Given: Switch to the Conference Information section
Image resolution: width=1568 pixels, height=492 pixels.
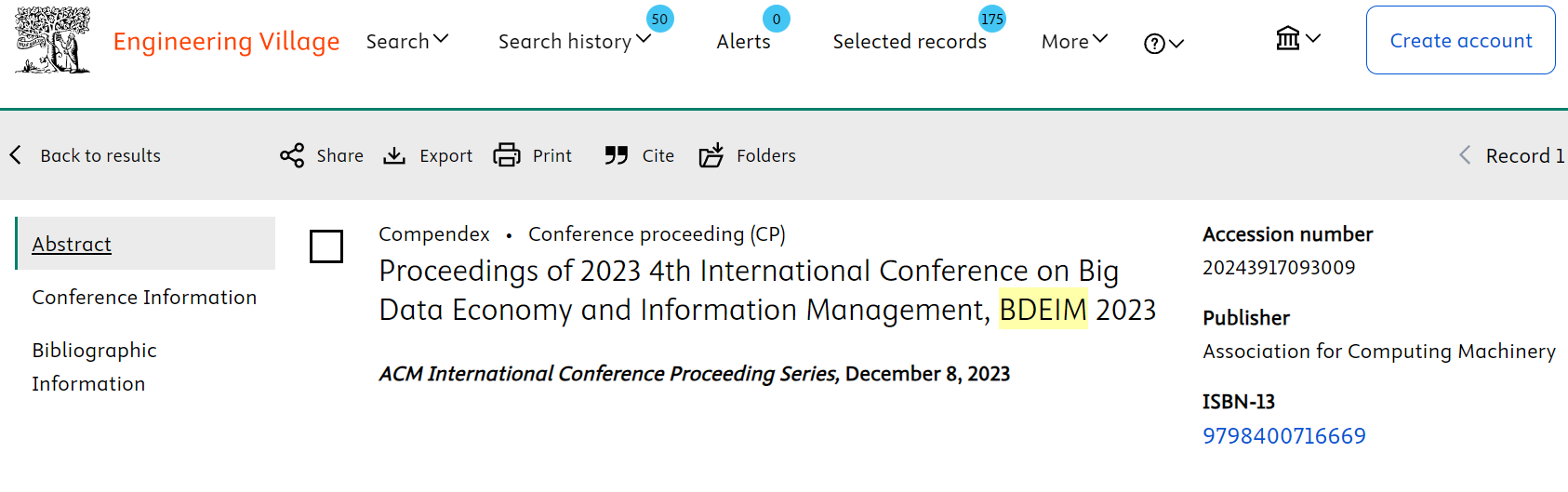Looking at the screenshot, I should pos(144,298).
